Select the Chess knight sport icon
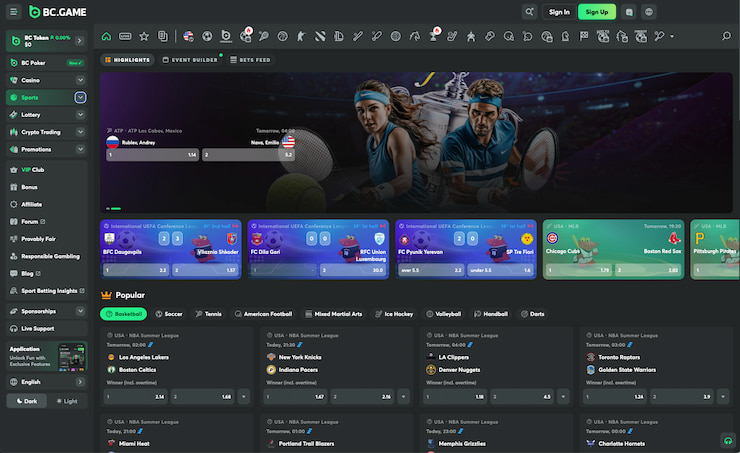This screenshot has height=453, width=740. pyautogui.click(x=565, y=36)
